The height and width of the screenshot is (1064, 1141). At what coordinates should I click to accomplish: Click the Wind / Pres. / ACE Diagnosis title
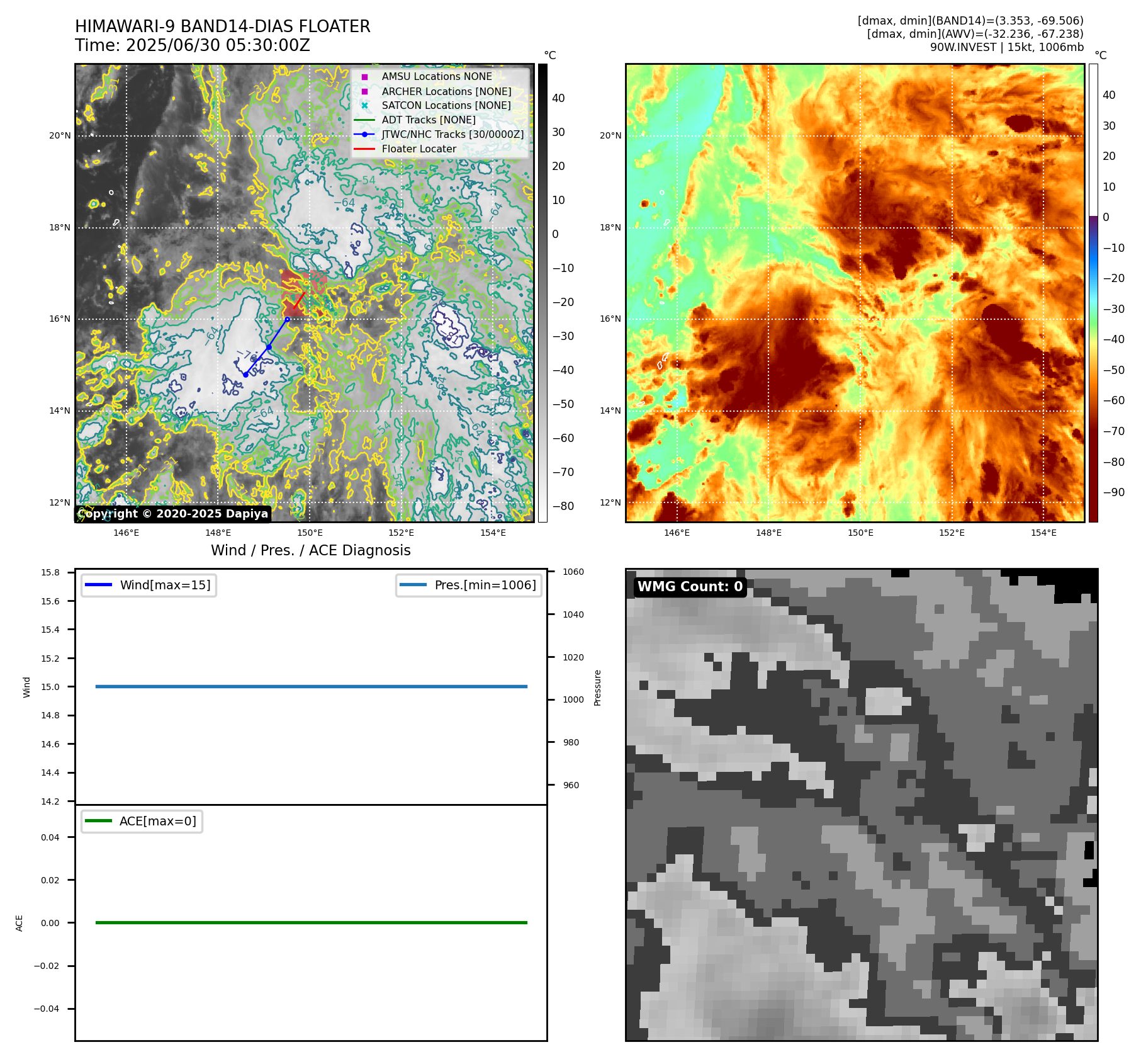311,550
